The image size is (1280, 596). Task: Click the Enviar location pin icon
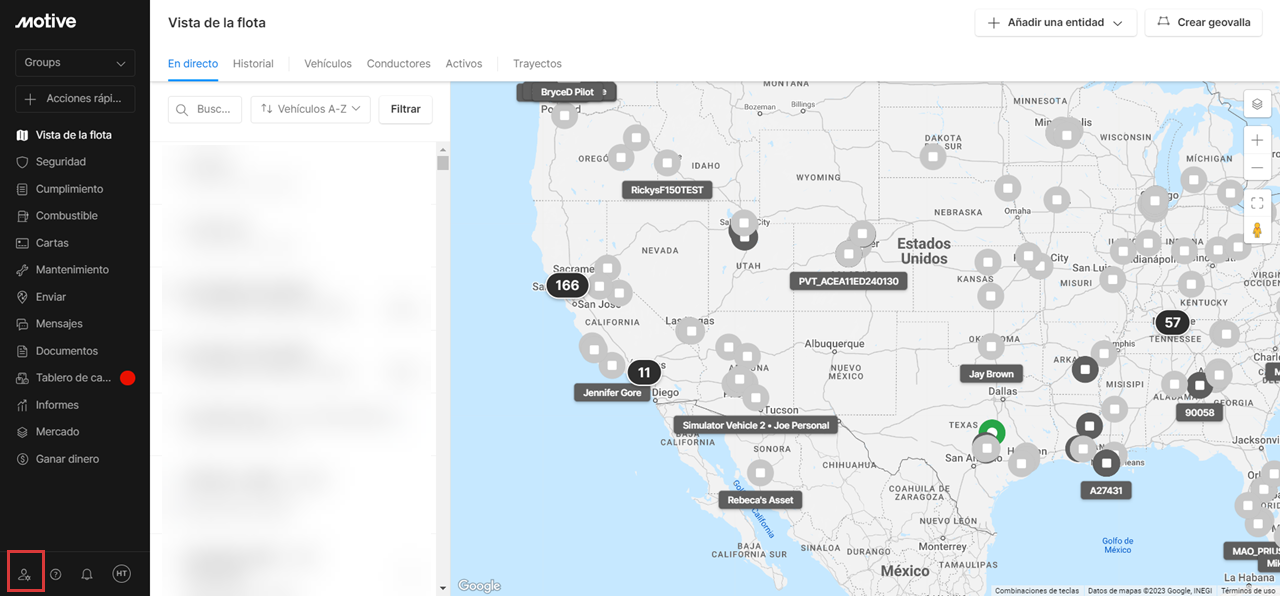pos(23,297)
